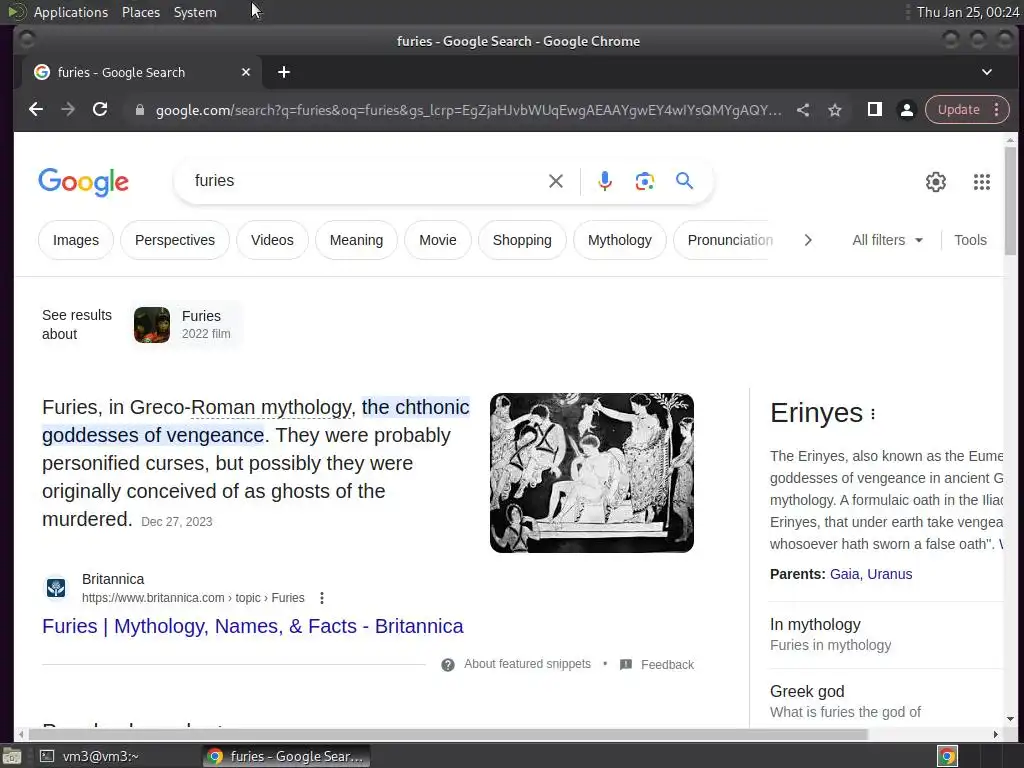Click the clock showing Thu Jan 25
Viewport: 1024px width, 768px height.
tap(968, 12)
